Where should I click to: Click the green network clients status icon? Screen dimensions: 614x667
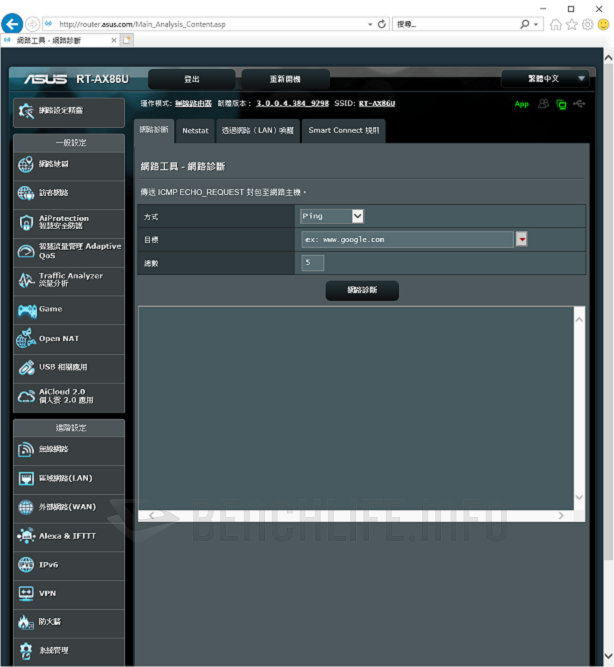561,104
